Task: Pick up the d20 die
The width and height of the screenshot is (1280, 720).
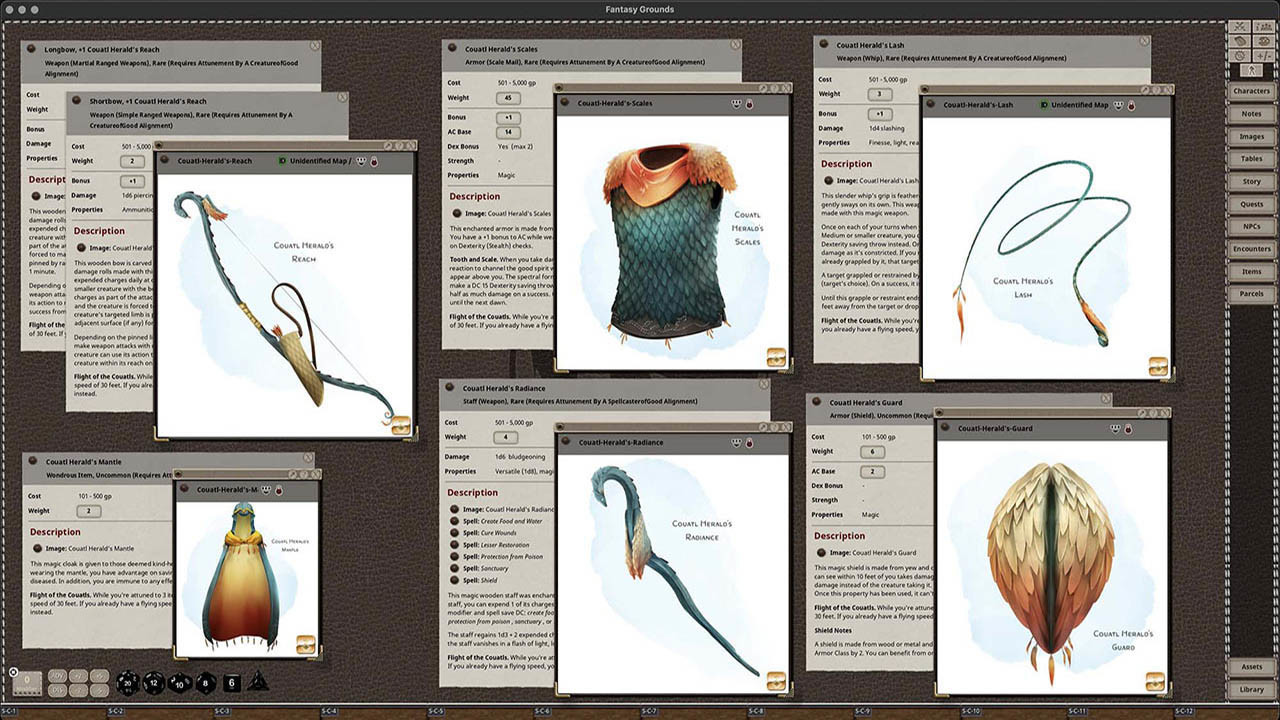Action: (x=127, y=682)
